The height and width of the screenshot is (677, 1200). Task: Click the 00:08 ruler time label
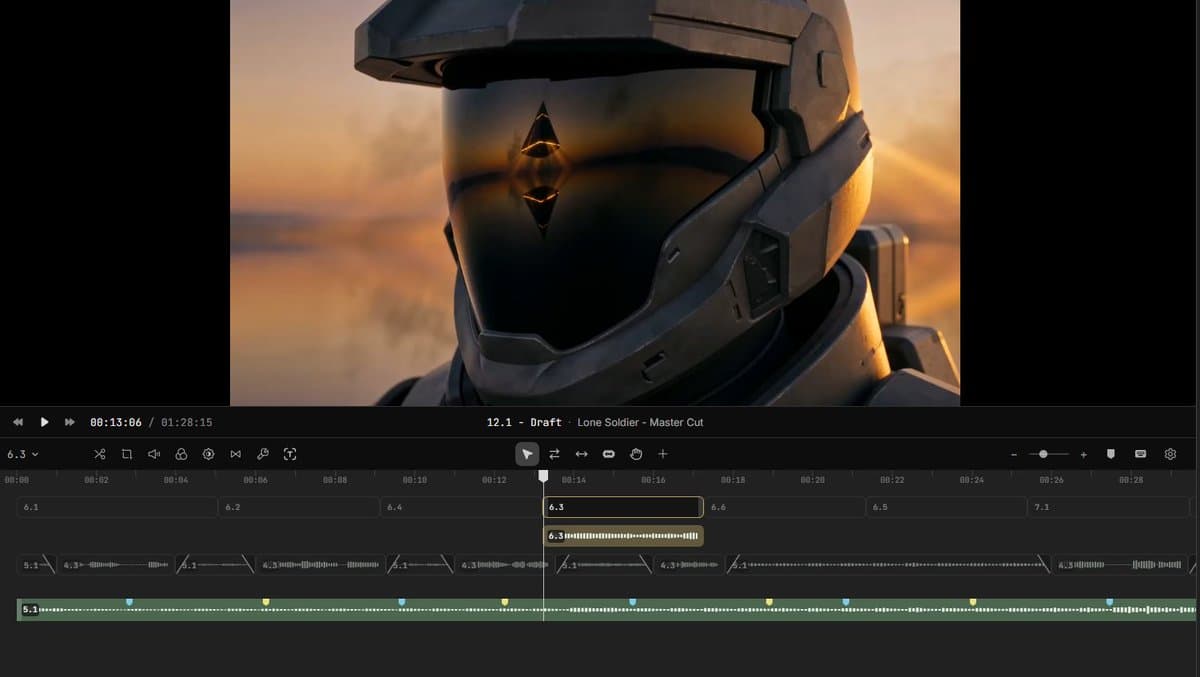335,480
